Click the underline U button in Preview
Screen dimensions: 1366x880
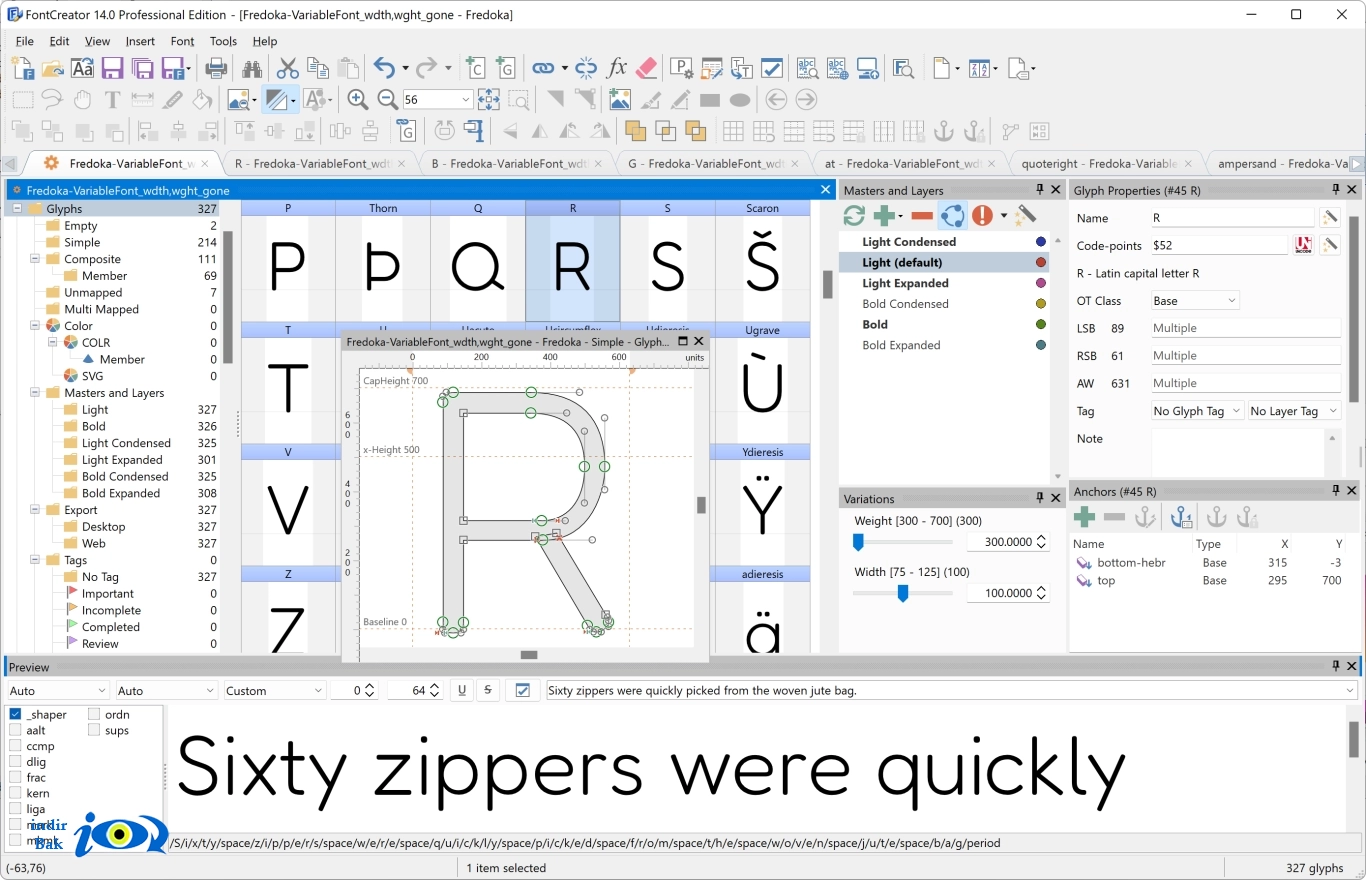pos(462,690)
